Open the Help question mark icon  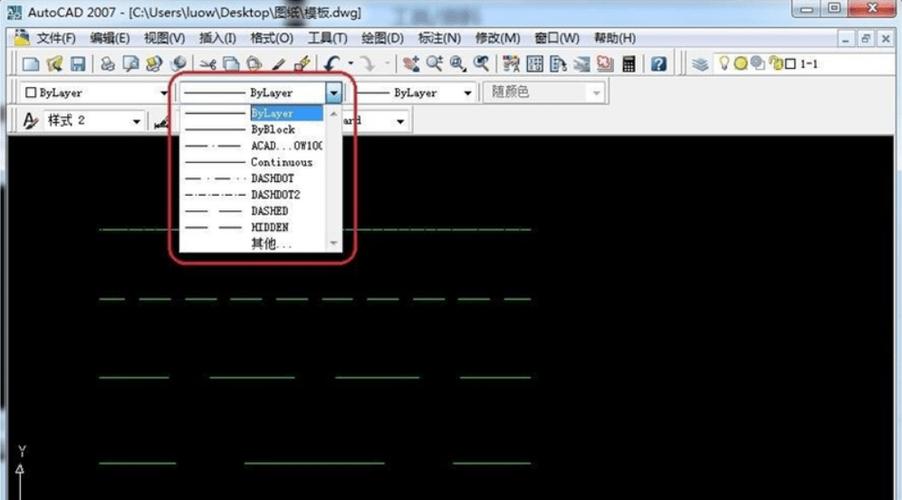659,64
